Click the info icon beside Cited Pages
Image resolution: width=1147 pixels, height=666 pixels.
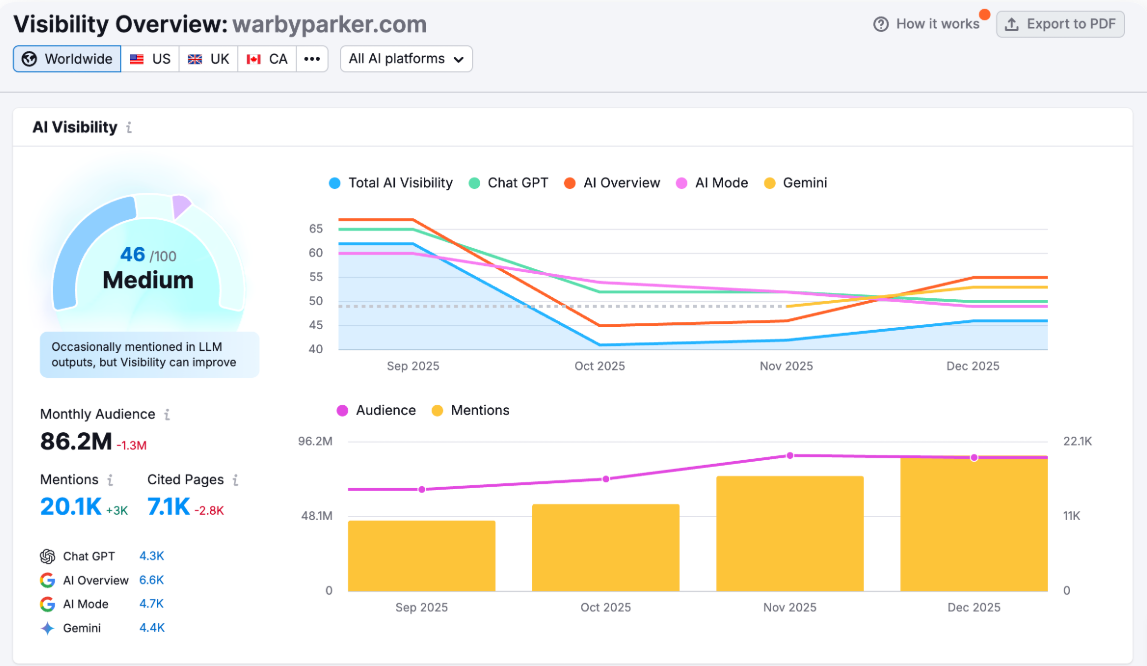(x=235, y=479)
